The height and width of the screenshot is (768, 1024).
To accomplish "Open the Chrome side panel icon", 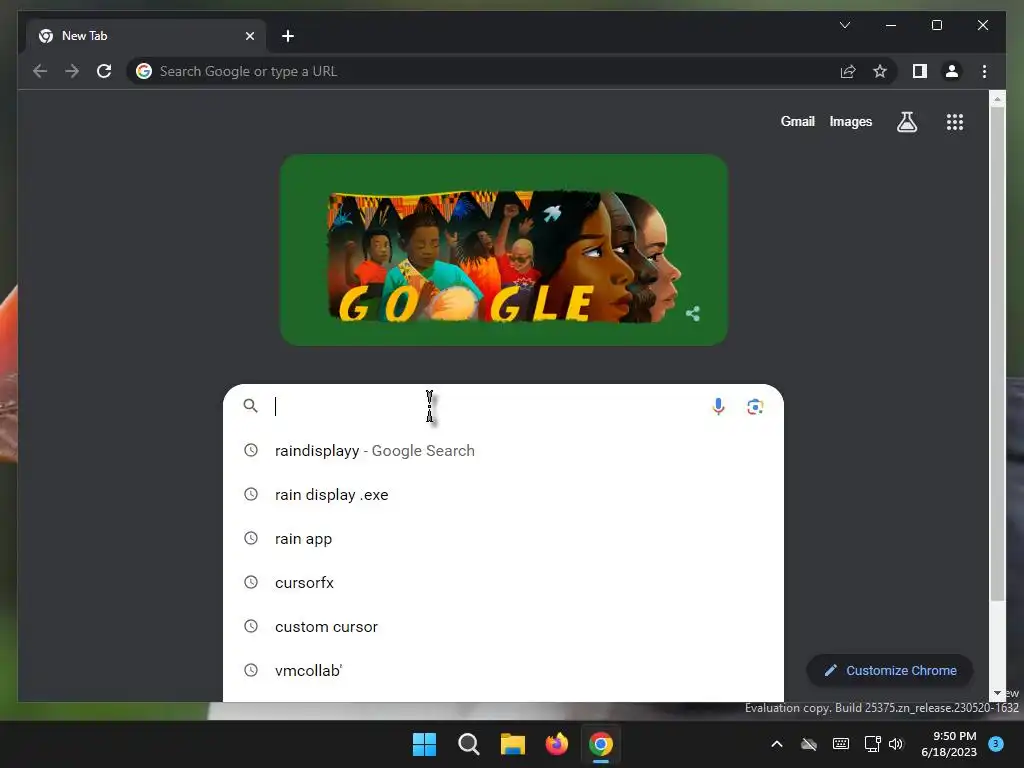I will 920,71.
